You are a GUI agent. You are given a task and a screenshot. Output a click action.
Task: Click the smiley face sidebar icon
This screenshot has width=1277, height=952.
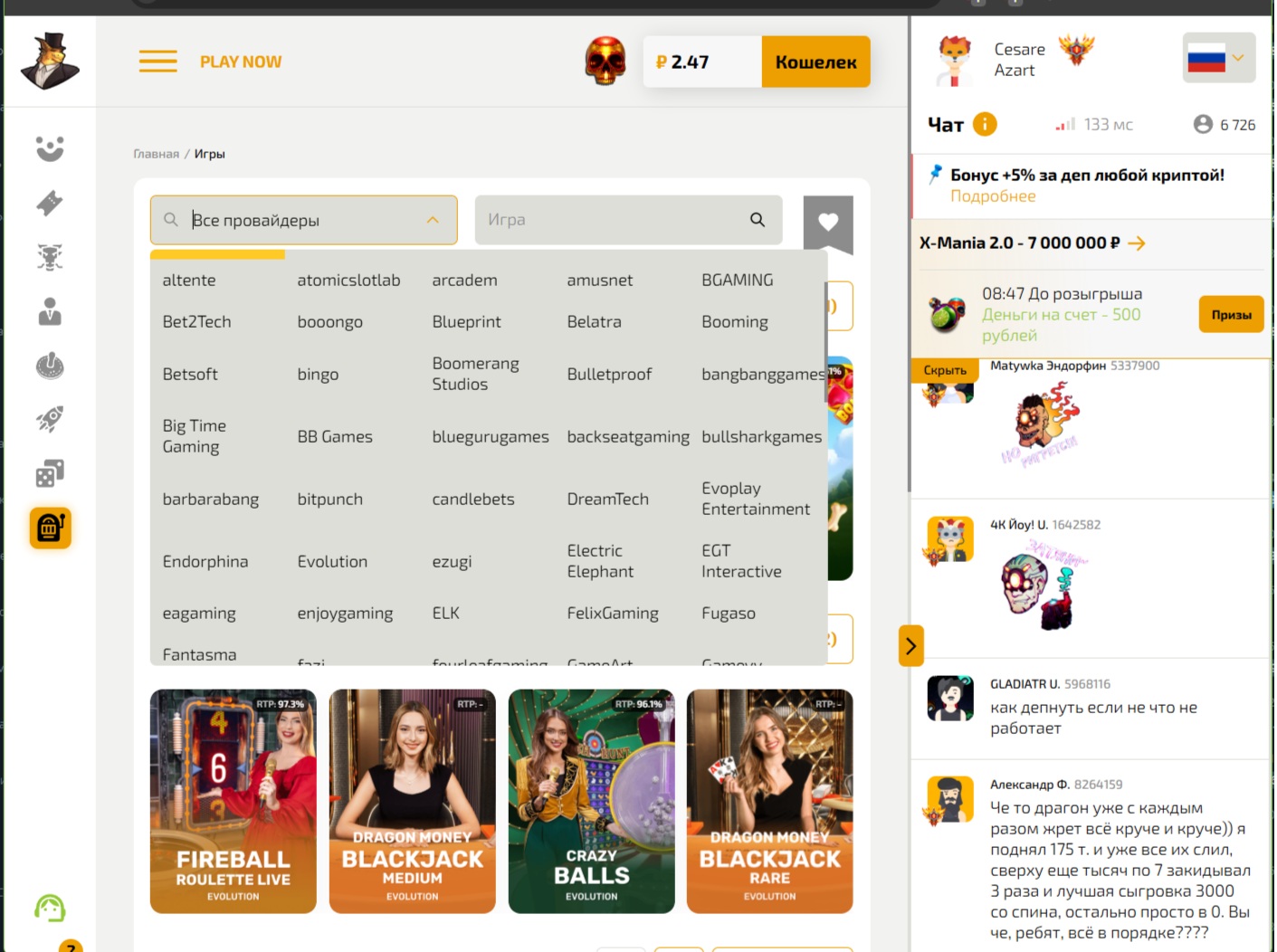click(50, 148)
